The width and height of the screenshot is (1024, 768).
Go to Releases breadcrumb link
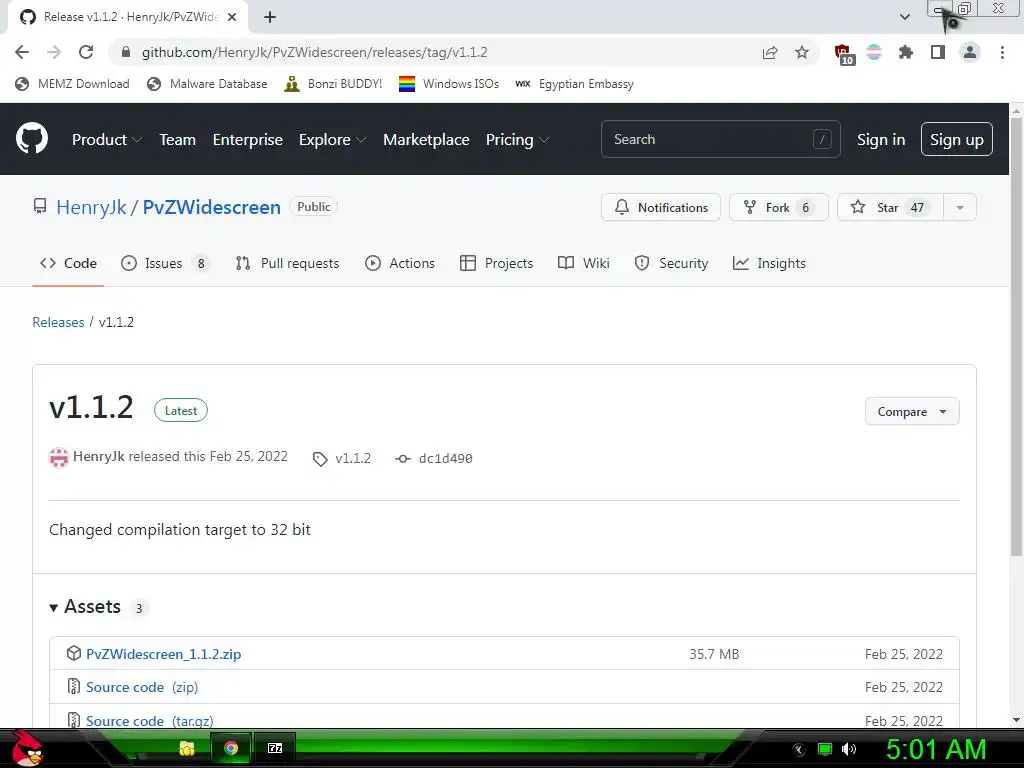pos(58,322)
